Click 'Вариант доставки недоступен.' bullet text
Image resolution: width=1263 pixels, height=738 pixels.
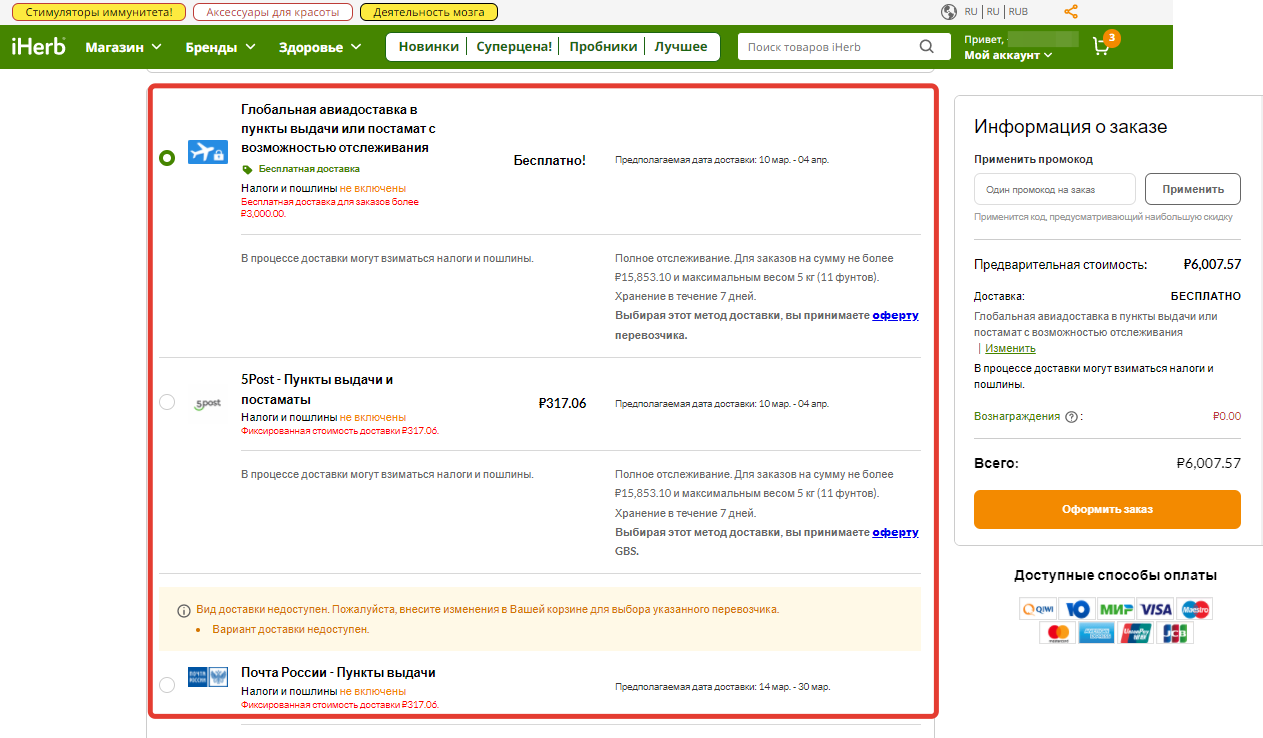[291, 630]
